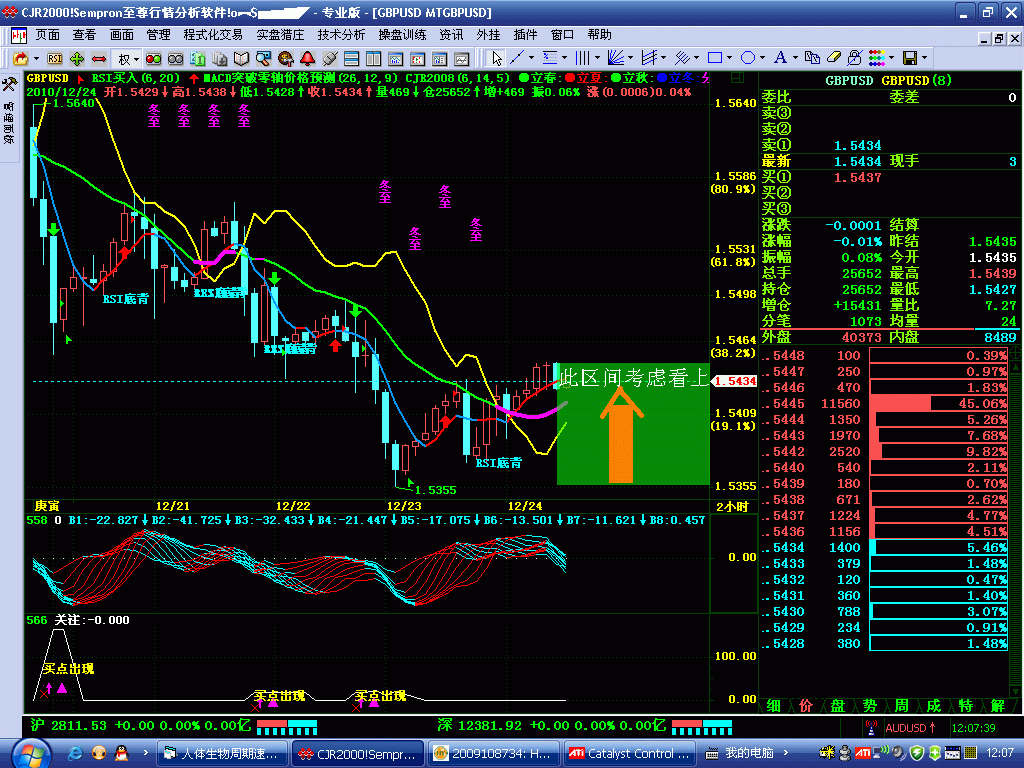
Task: Click the application chart icon left of 页面 menu
Action: click(18, 35)
